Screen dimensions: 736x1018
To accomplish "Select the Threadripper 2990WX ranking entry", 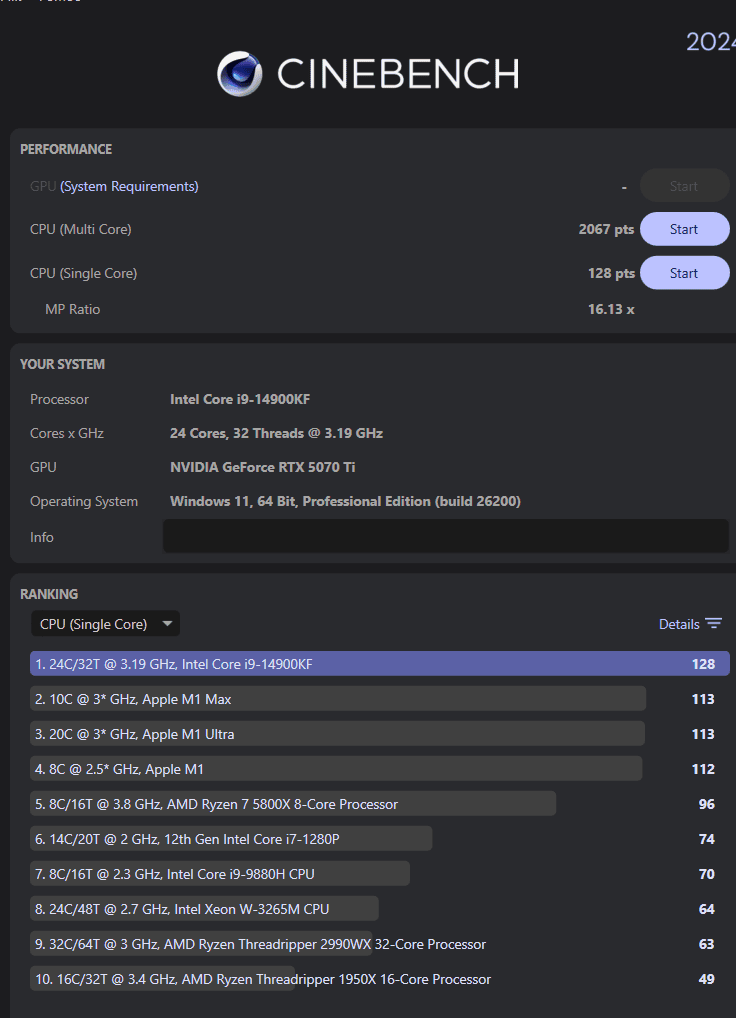I will tap(260, 945).
